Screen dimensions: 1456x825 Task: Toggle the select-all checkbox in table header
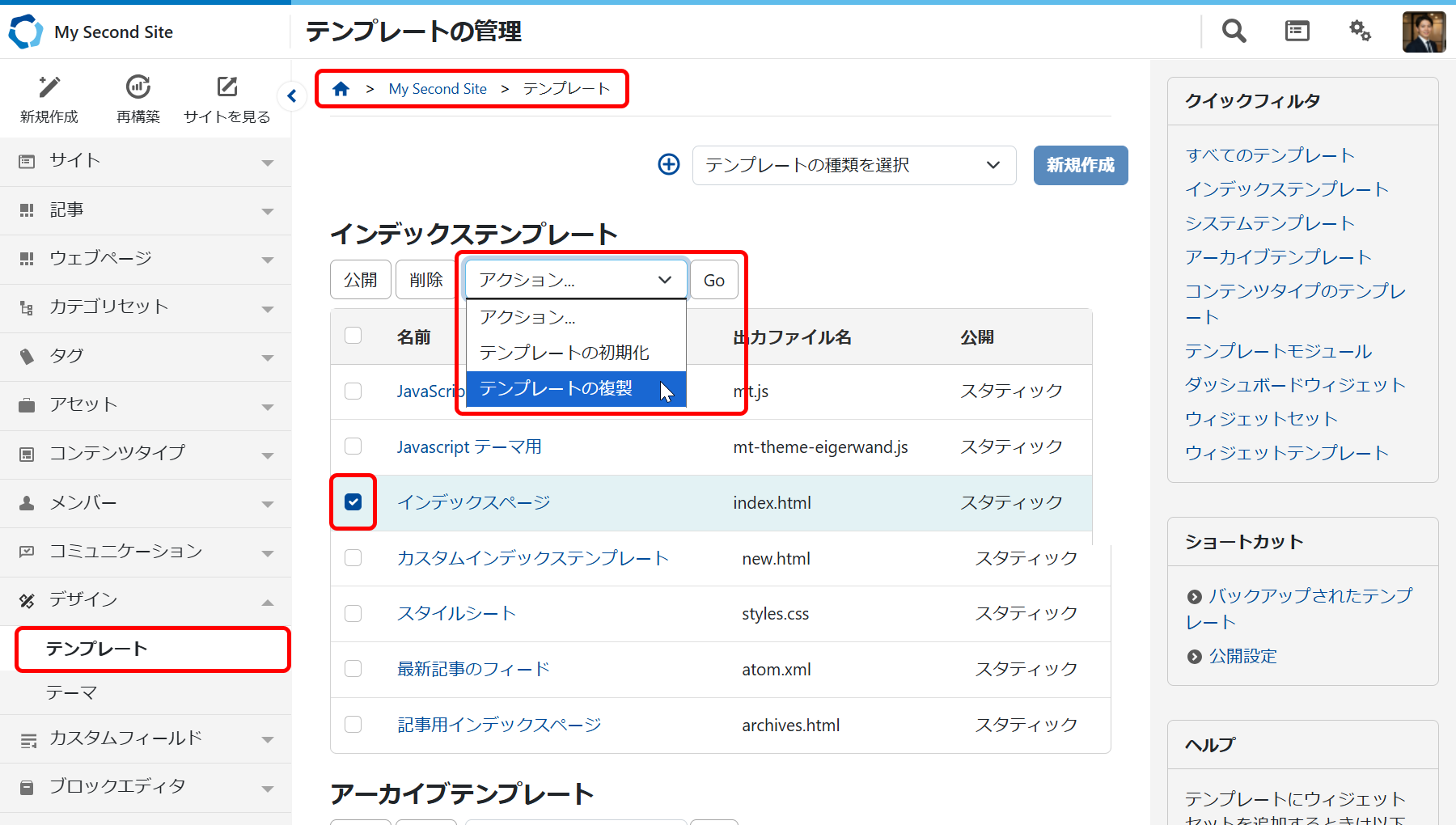pos(353,336)
